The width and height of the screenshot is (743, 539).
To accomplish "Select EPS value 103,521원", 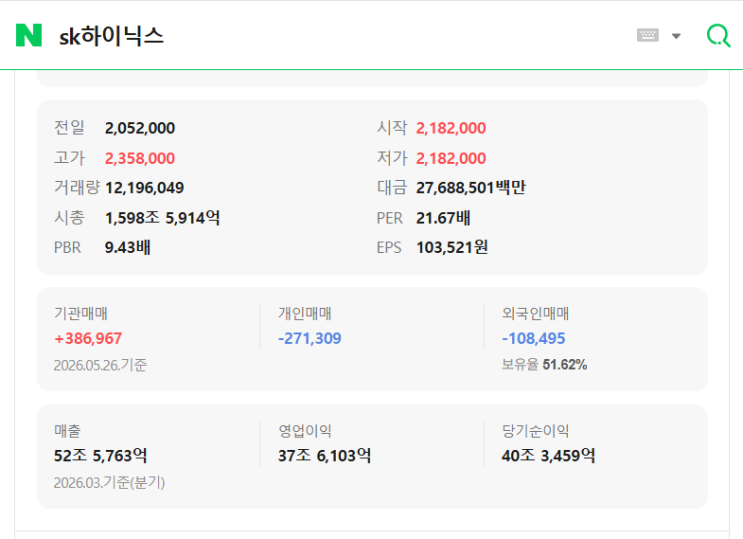I will pos(452,247).
